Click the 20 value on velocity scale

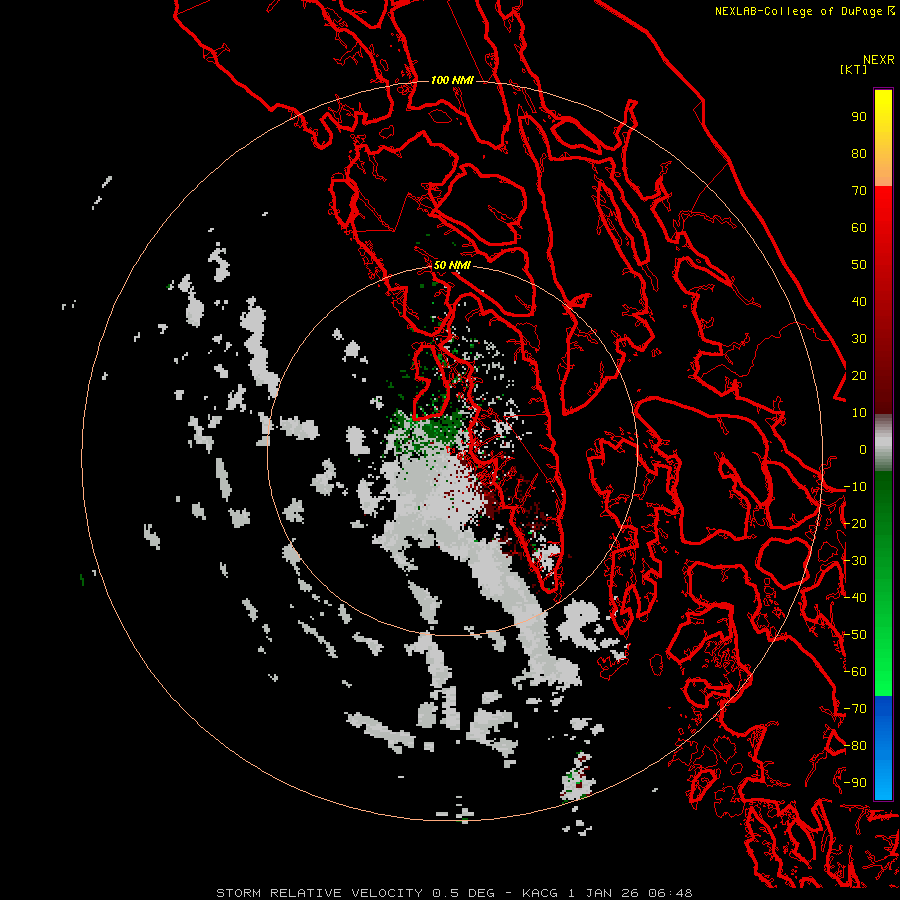point(859,375)
